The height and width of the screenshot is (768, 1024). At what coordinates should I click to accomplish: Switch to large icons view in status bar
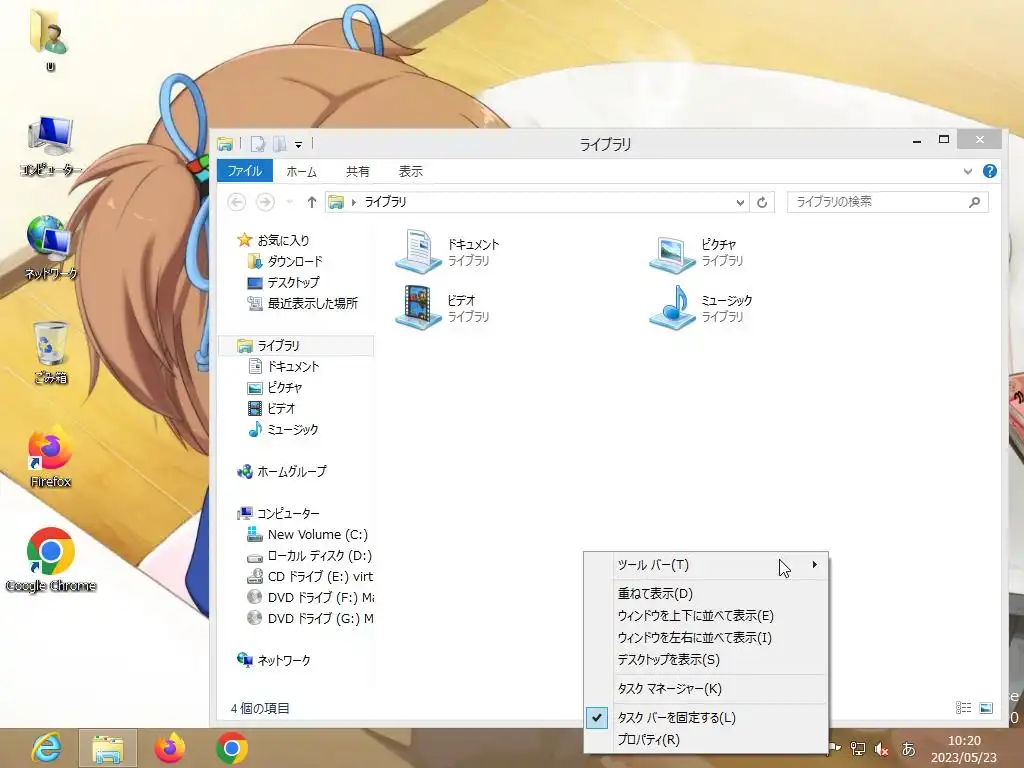986,708
